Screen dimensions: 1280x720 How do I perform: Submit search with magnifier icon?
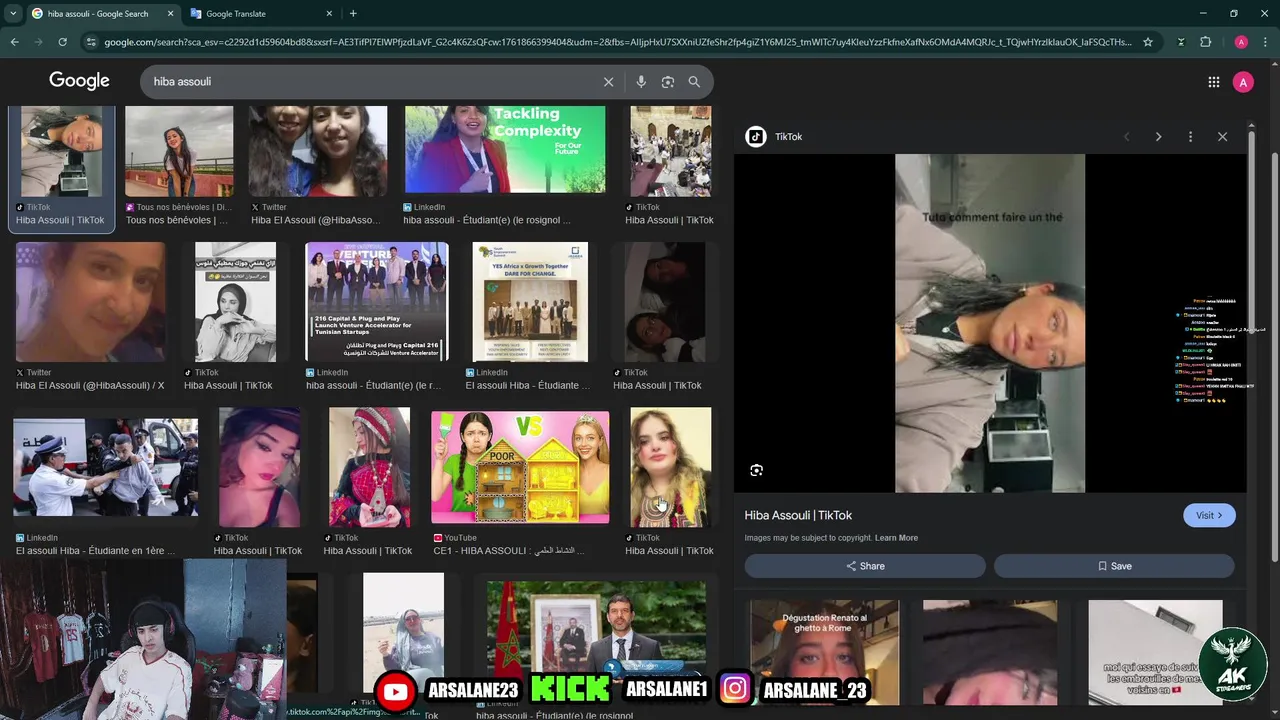[x=694, y=82]
